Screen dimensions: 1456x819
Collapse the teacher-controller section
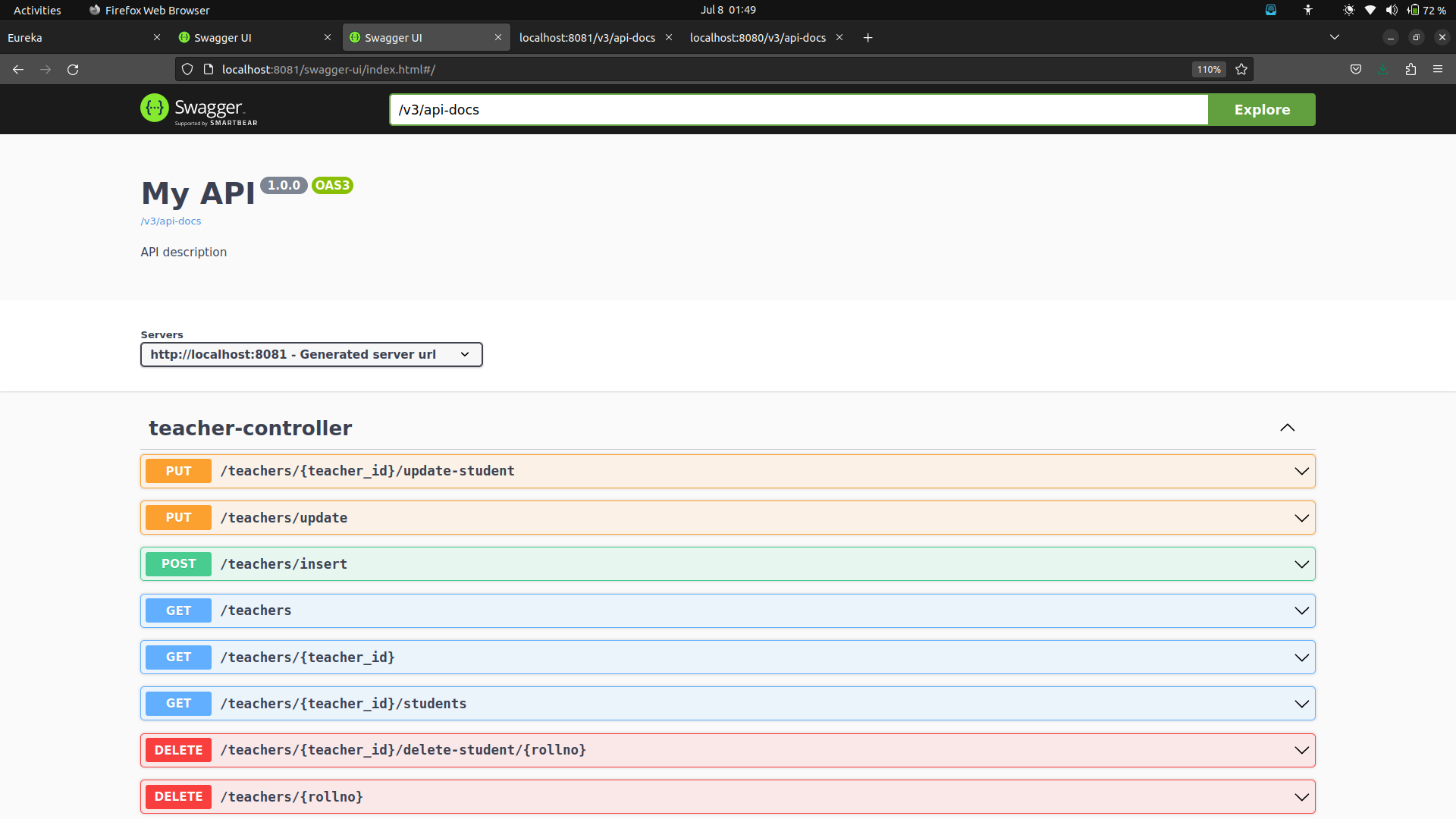pyautogui.click(x=1287, y=428)
